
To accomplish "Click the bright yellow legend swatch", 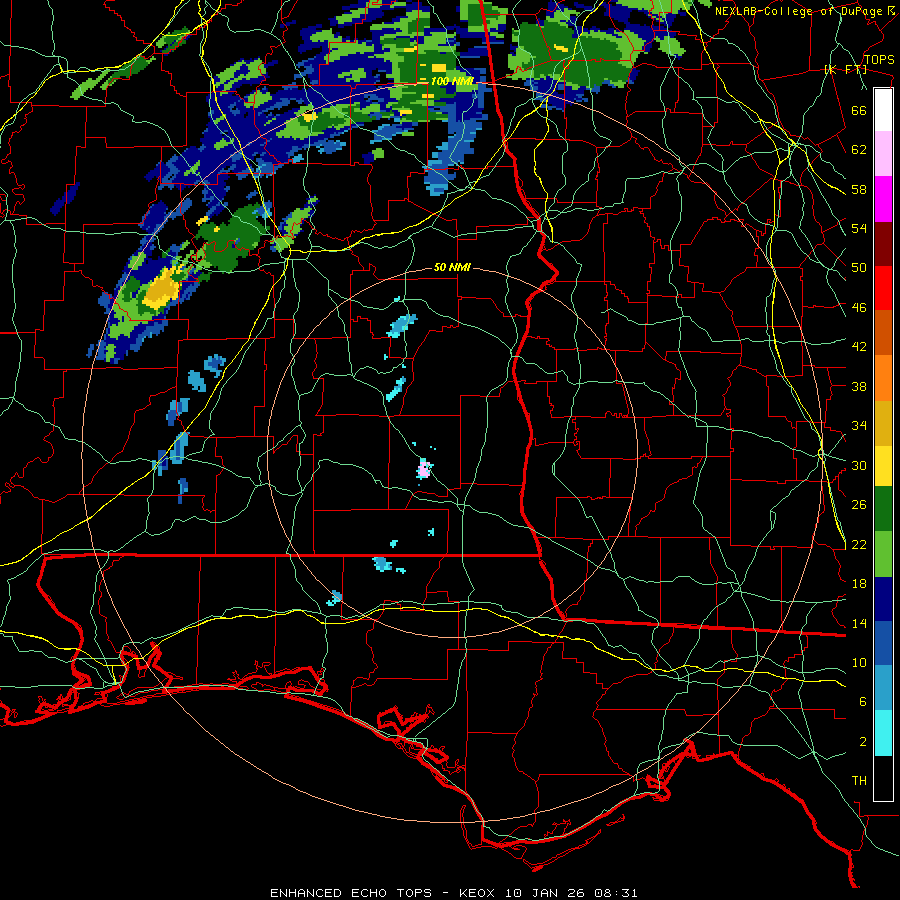I will click(883, 465).
